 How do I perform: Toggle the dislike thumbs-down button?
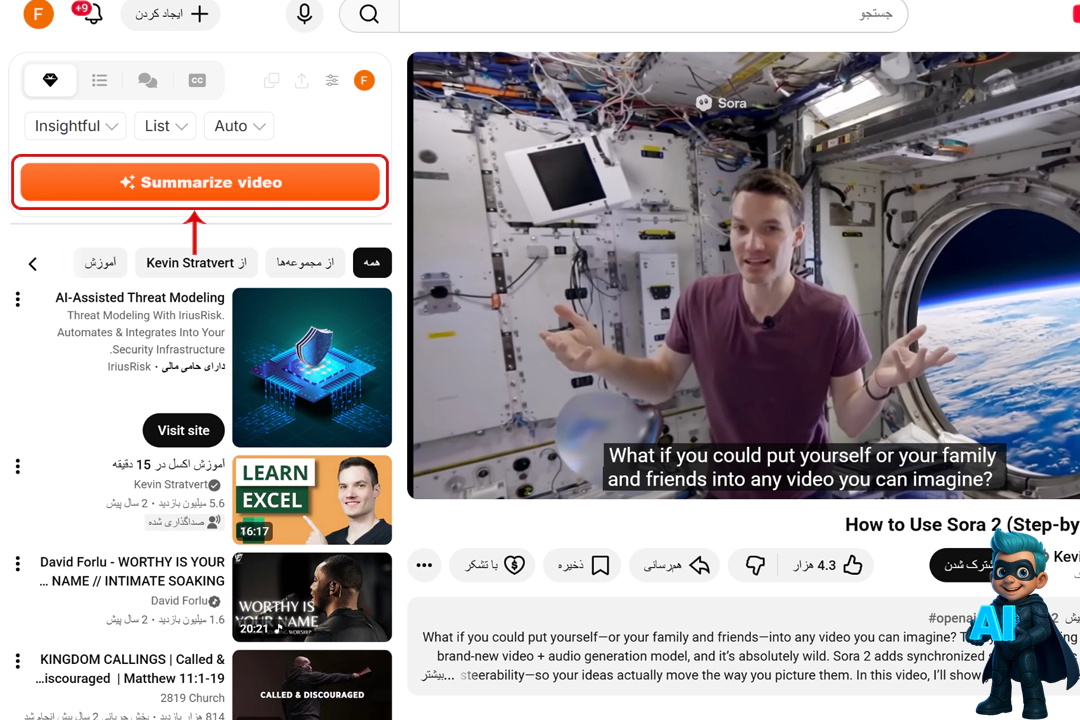click(x=755, y=565)
